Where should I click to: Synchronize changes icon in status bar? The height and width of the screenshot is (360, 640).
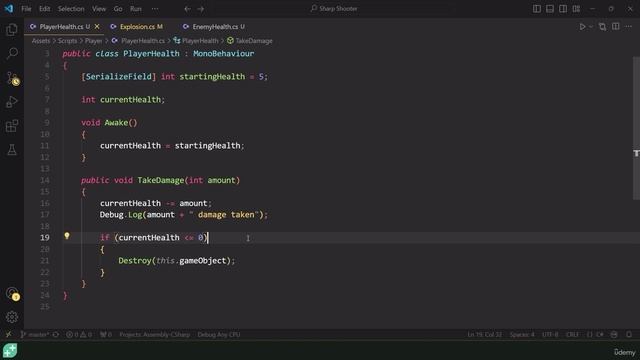click(x=56, y=334)
